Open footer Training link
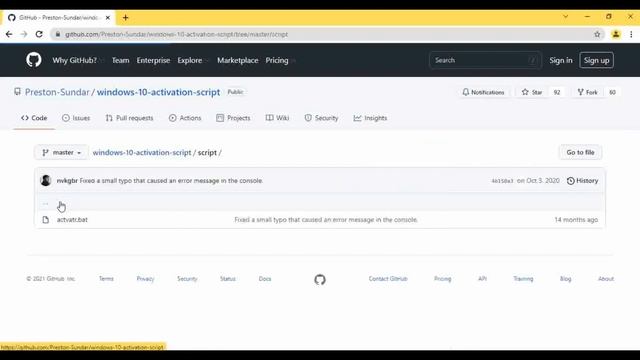The width and height of the screenshot is (640, 360). coord(523,279)
